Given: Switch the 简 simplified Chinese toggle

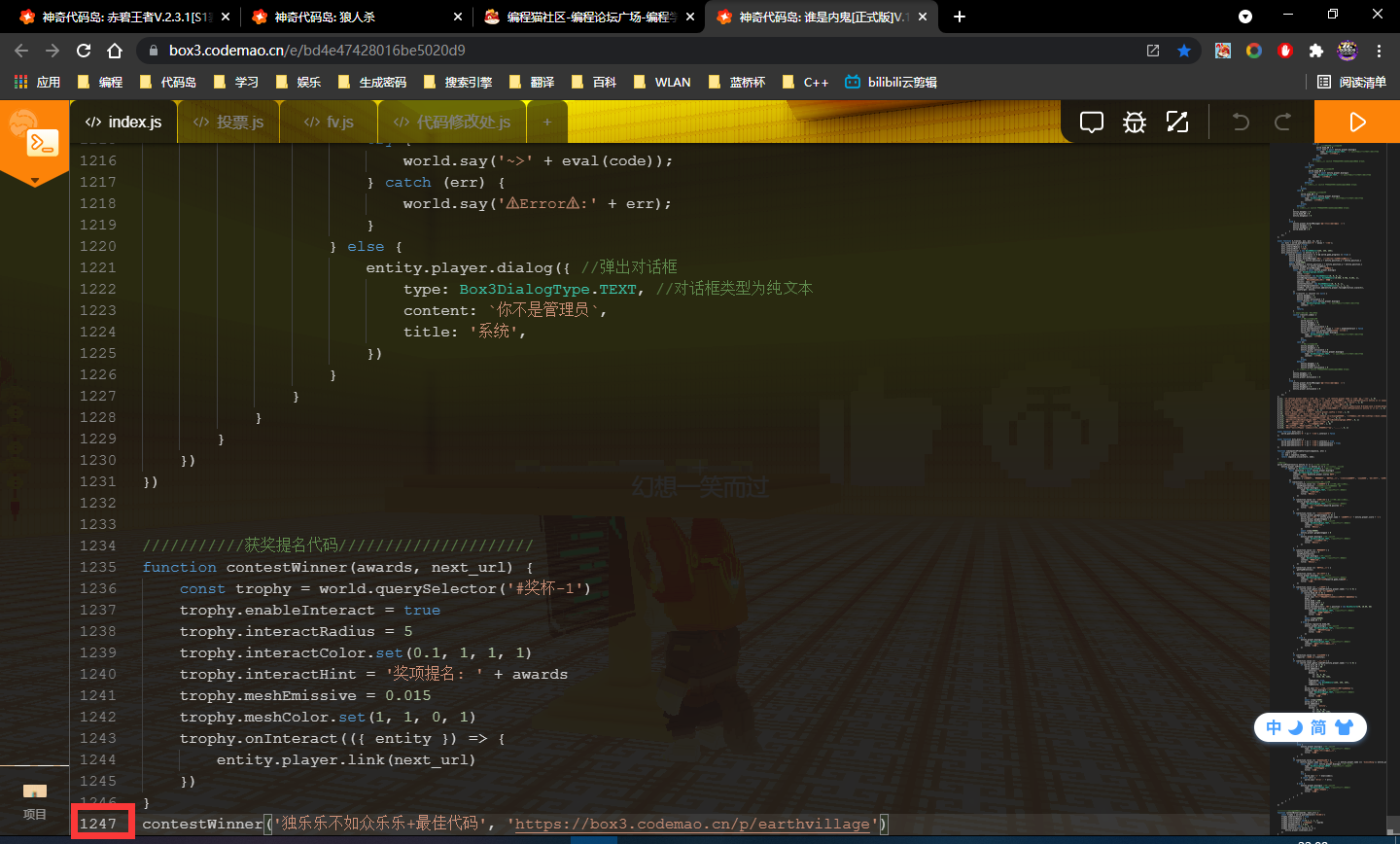Looking at the screenshot, I should point(1318,727).
